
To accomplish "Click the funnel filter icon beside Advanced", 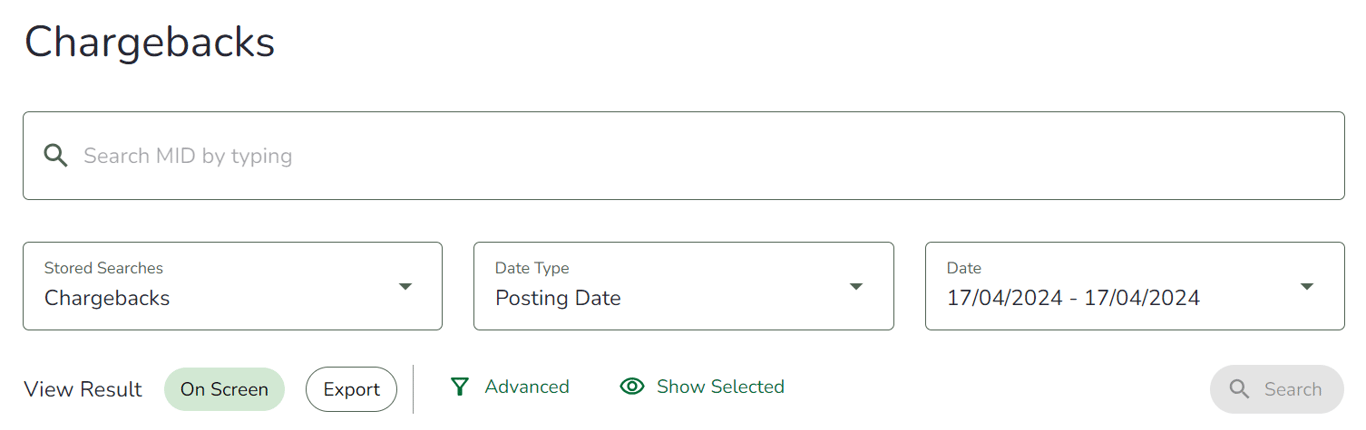I will click(x=459, y=387).
